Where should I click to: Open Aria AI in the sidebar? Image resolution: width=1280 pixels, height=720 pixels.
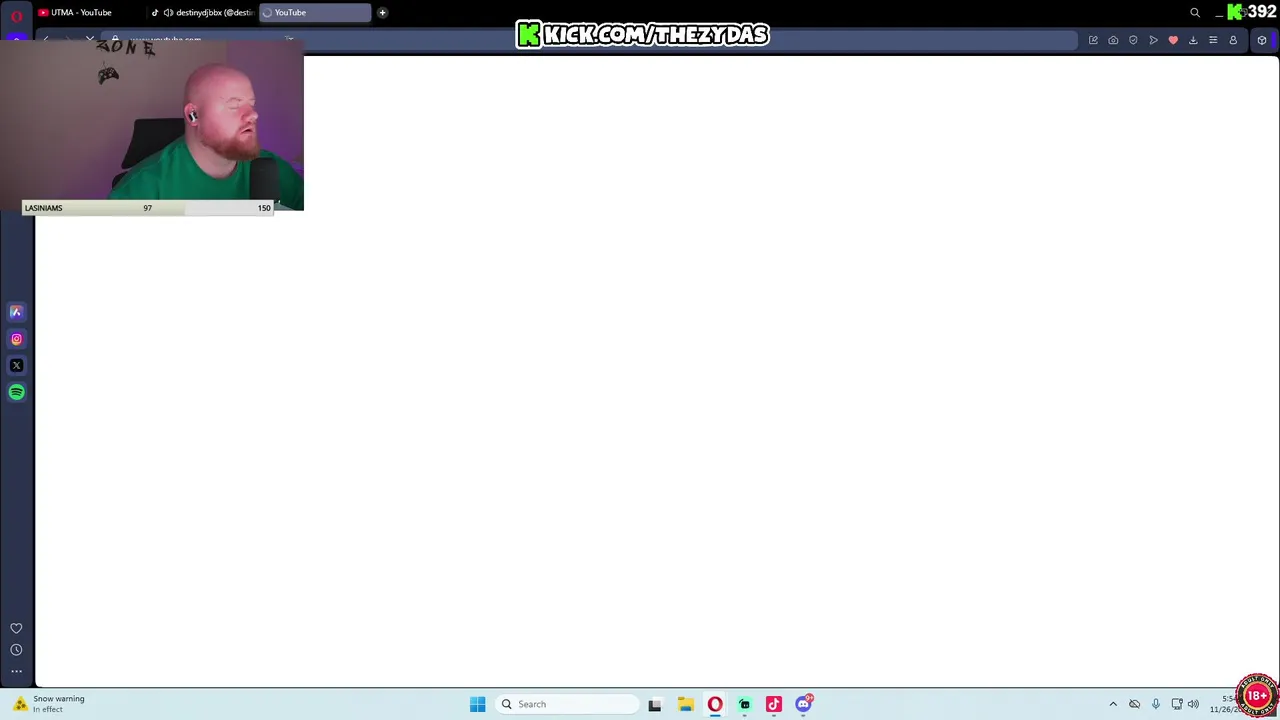16,312
